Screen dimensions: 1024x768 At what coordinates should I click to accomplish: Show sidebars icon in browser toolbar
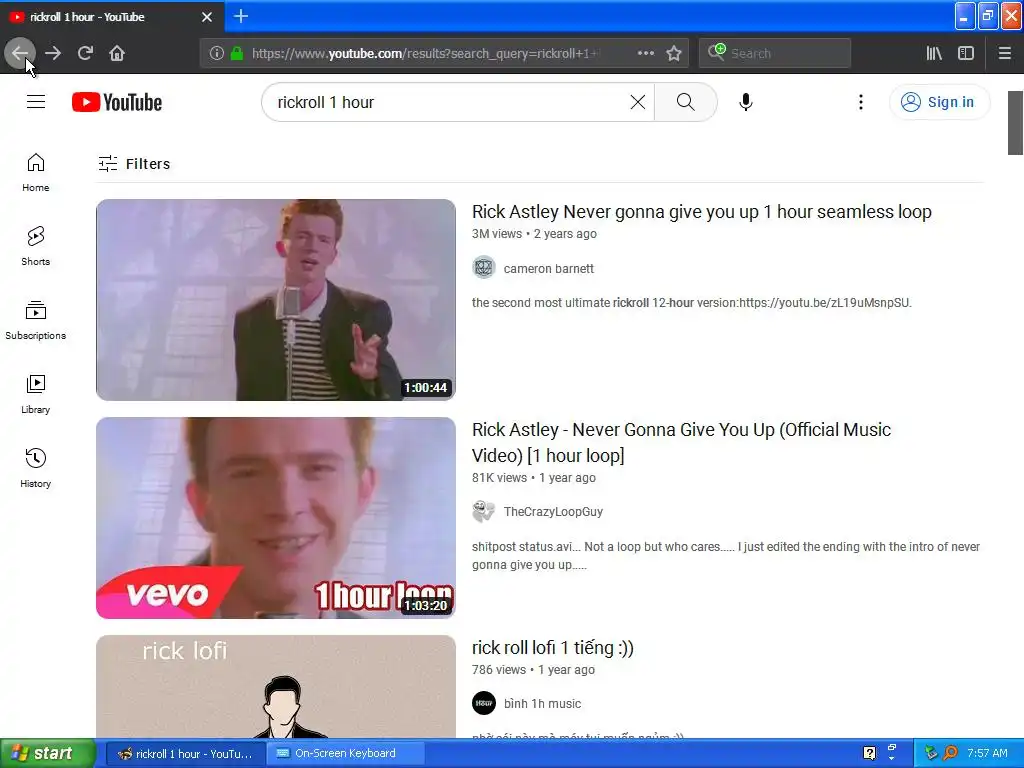(966, 53)
